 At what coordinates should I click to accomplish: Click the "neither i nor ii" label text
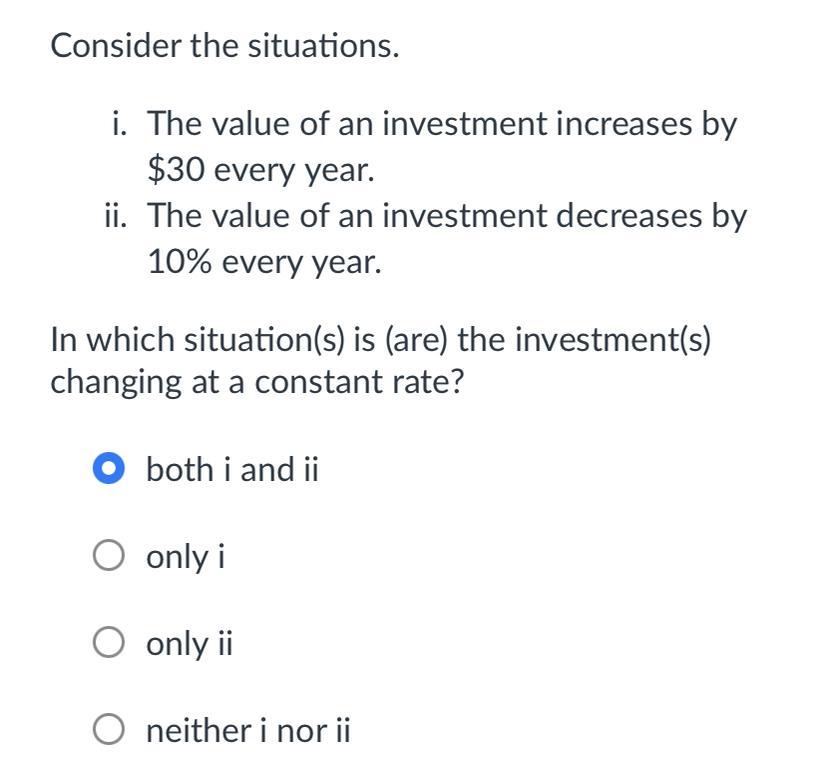click(248, 732)
